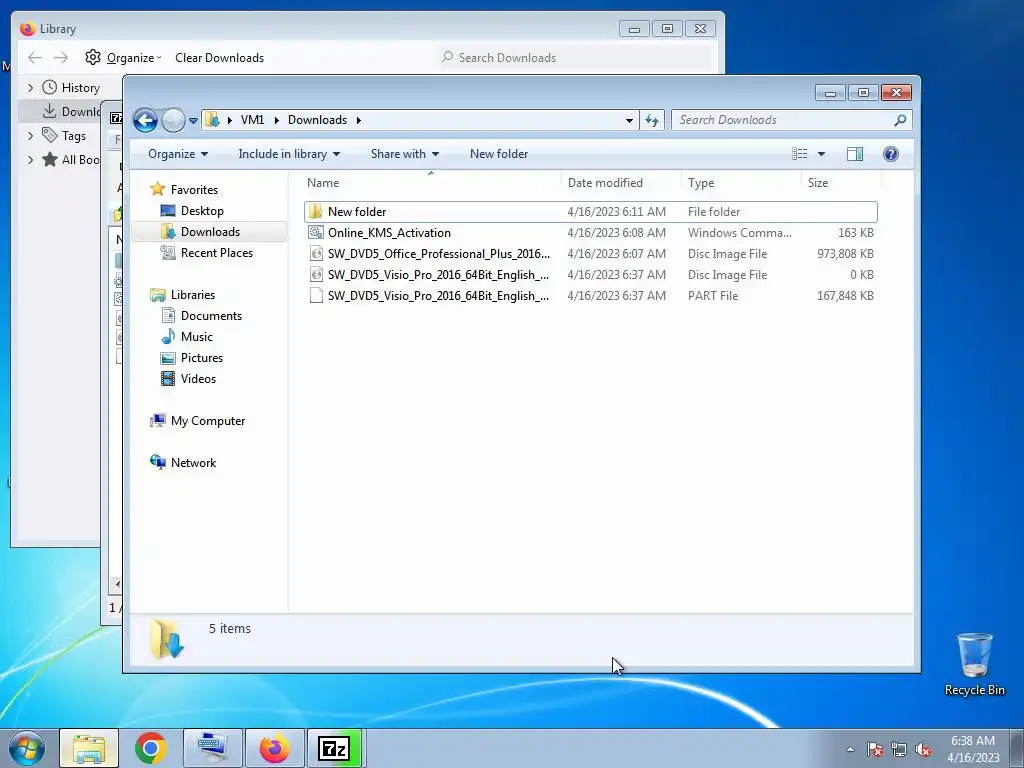Viewport: 1024px width, 768px height.
Task: Click the New folder icon in the file list
Action: (x=316, y=212)
